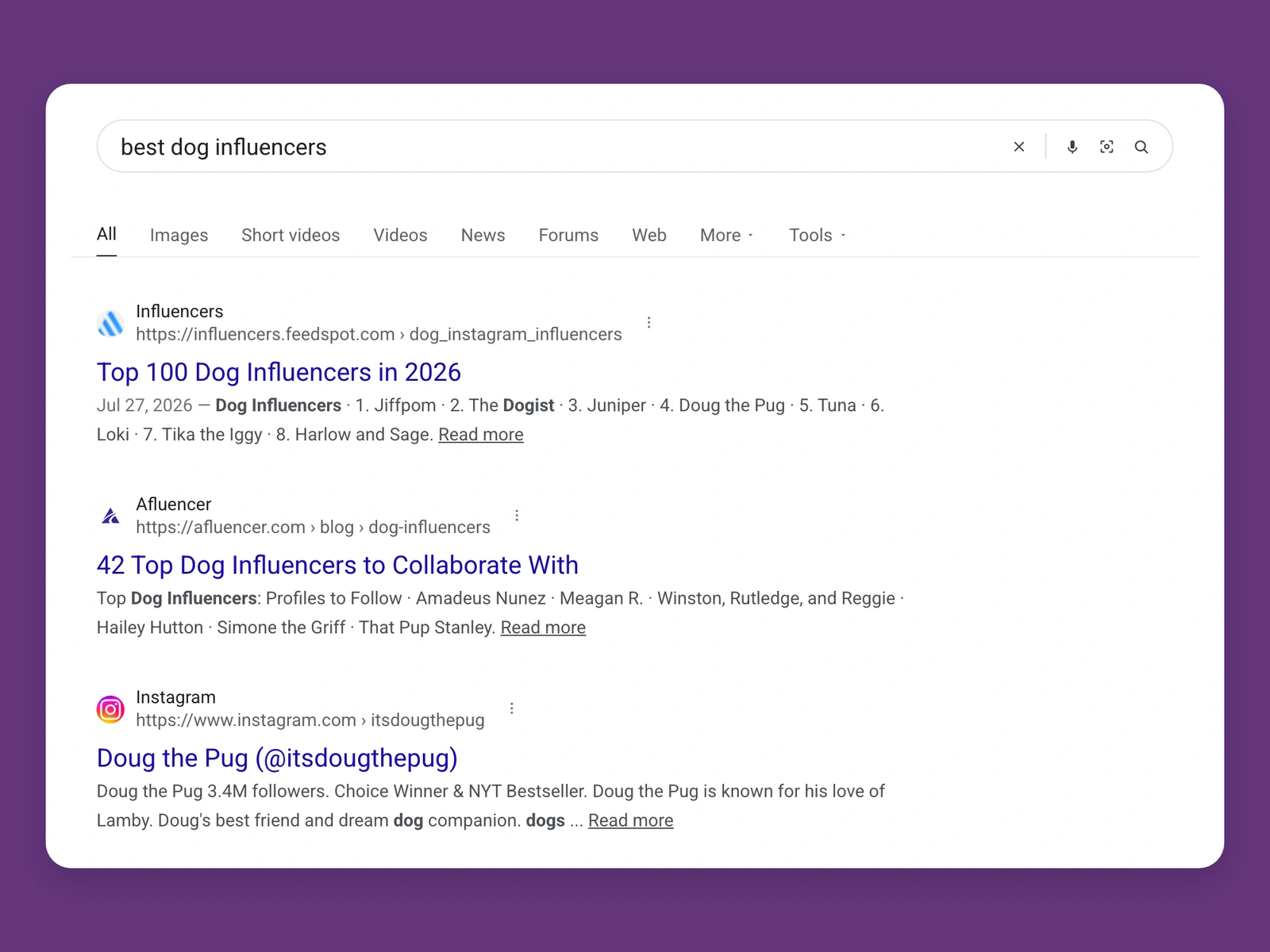Open the Short videos tab
The height and width of the screenshot is (952, 1270).
291,235
